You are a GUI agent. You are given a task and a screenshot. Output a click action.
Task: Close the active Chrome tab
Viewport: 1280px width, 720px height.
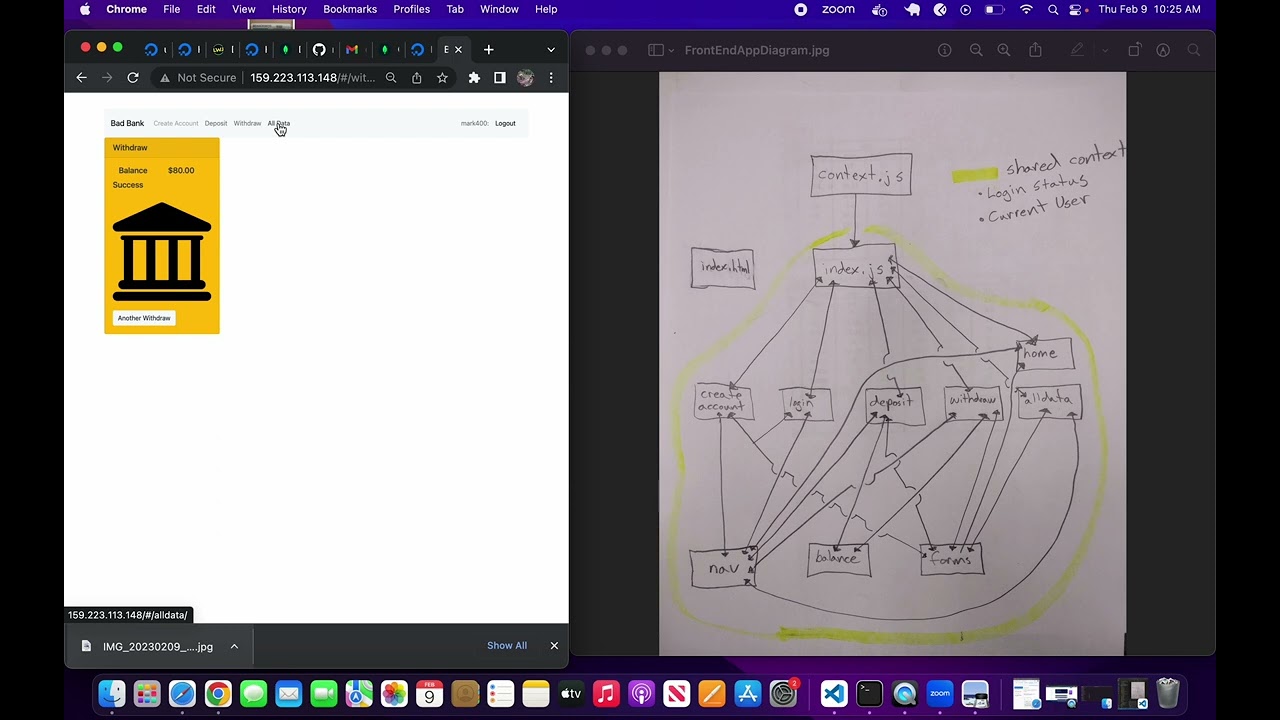(x=458, y=50)
